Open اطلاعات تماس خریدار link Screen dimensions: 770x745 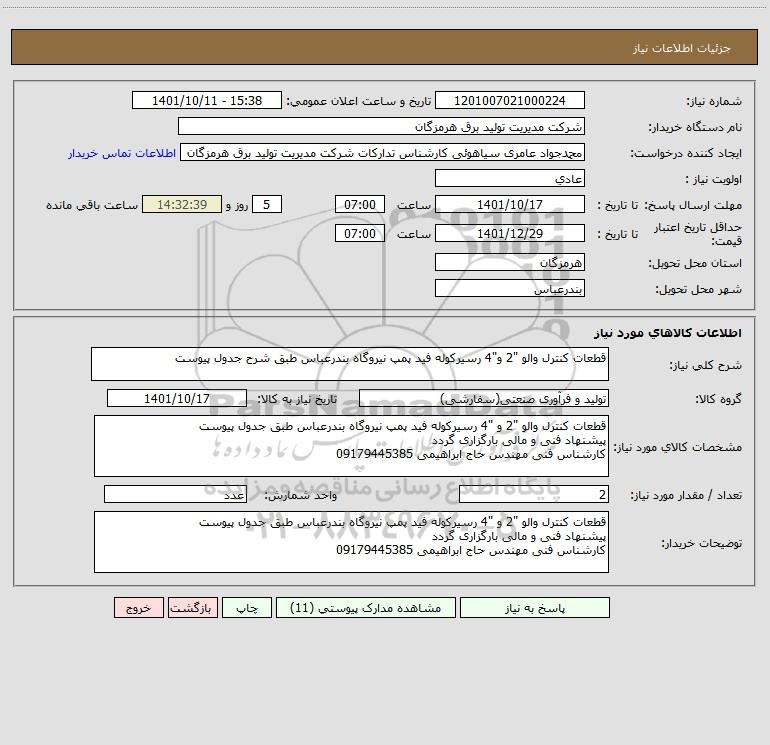pyautogui.click(x=122, y=153)
